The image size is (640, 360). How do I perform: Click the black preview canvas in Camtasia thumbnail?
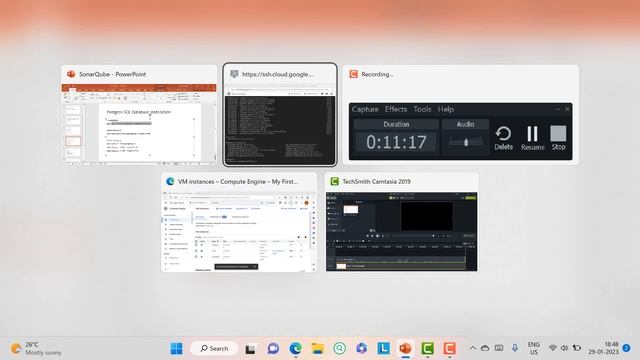(426, 216)
